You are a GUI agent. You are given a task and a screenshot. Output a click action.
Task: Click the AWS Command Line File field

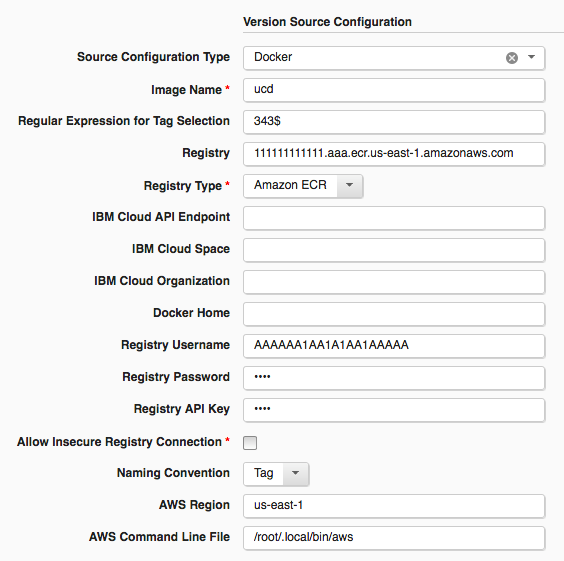(394, 538)
